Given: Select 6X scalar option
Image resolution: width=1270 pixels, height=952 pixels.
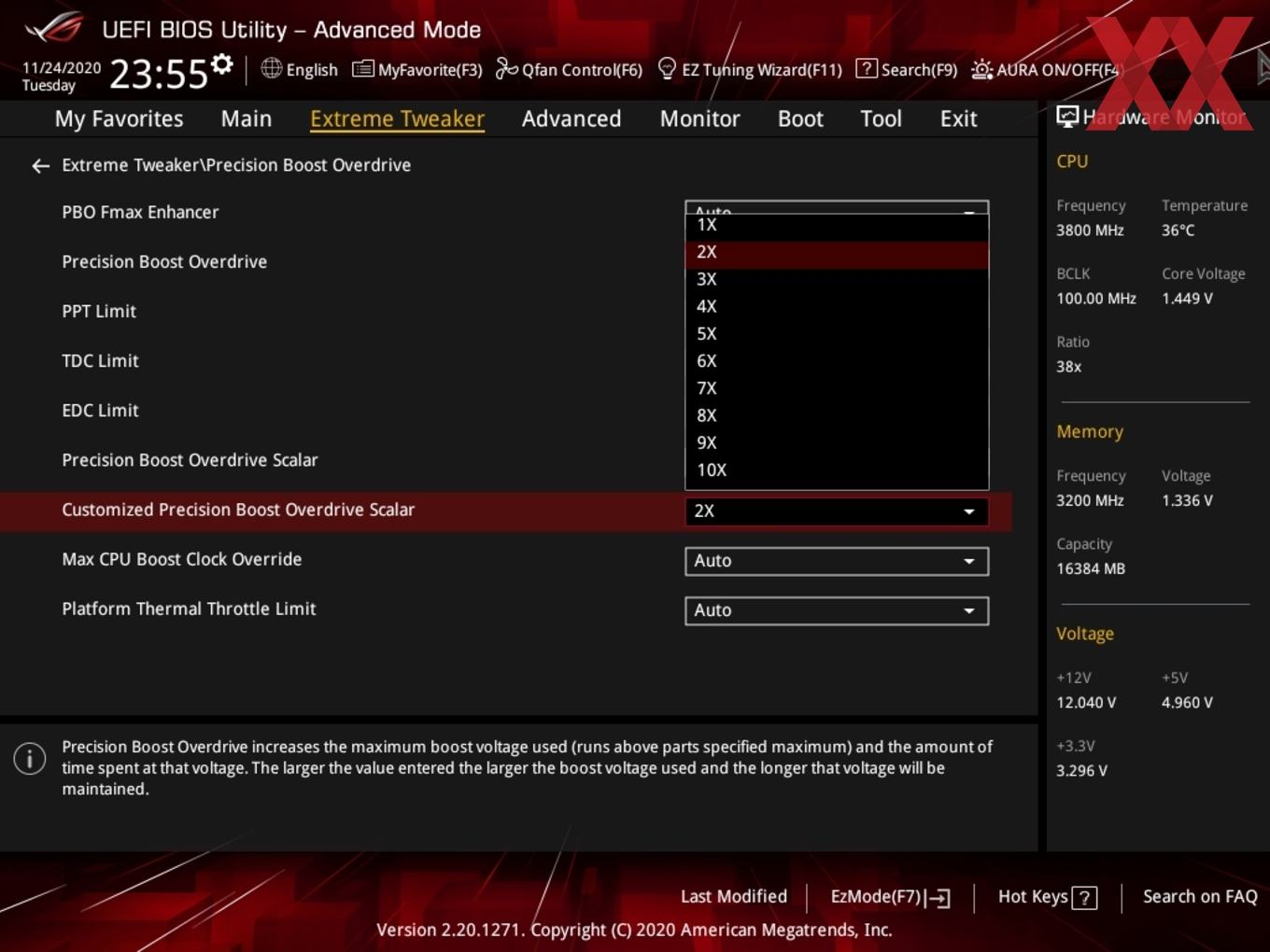Looking at the screenshot, I should [x=837, y=361].
